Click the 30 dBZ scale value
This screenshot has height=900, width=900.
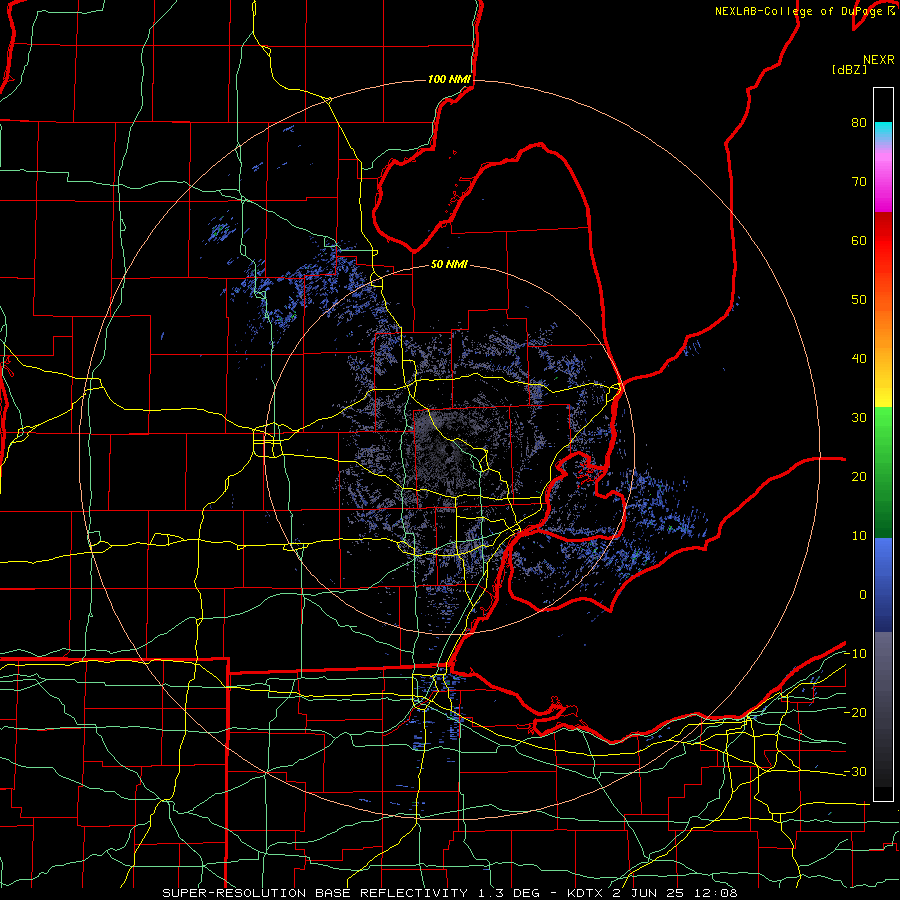859,418
